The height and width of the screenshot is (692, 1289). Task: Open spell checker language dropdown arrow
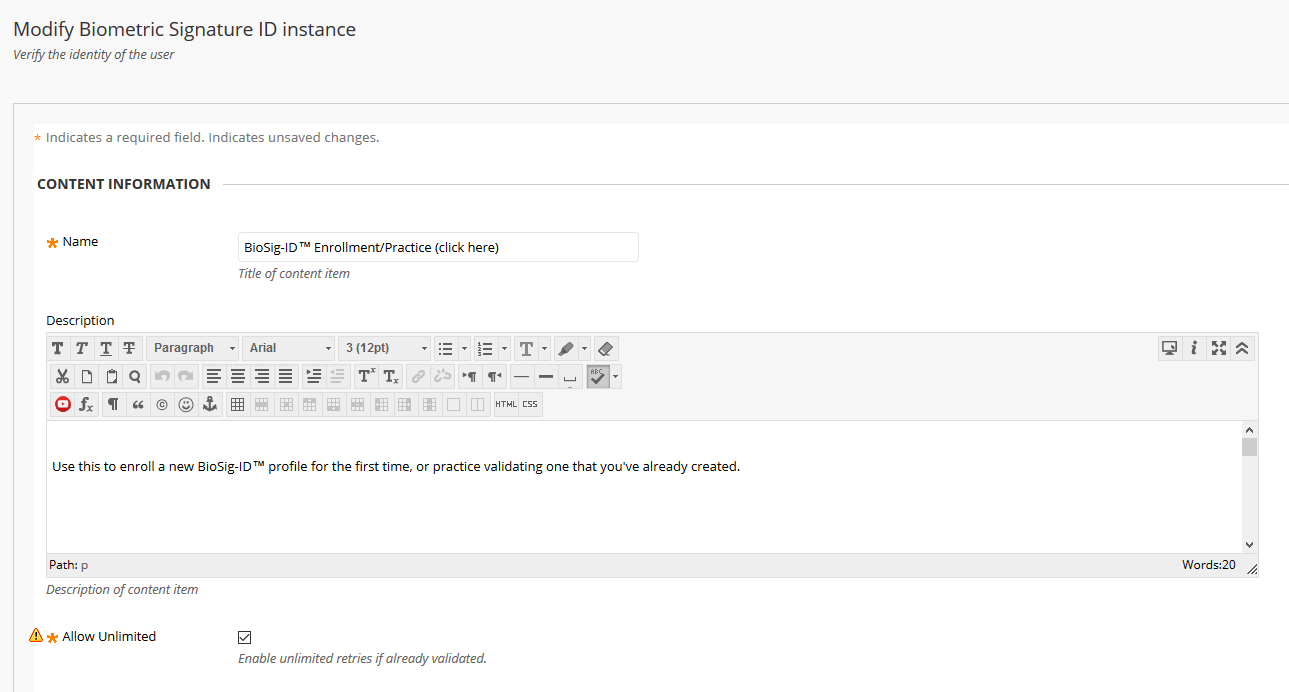[616, 377]
